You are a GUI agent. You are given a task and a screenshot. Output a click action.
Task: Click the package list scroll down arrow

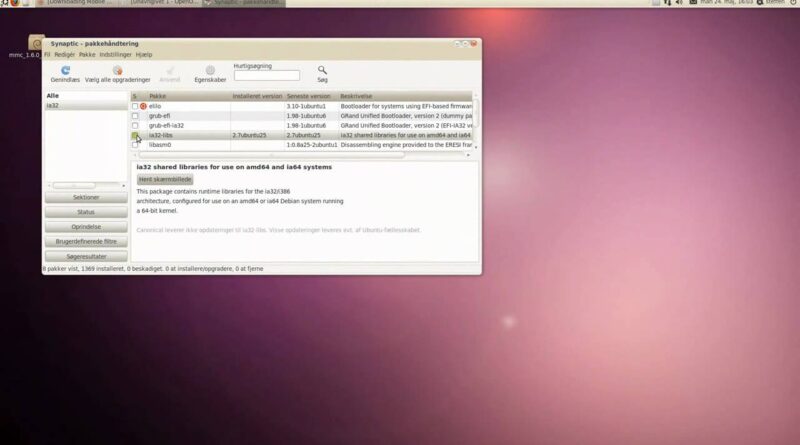[x=476, y=147]
